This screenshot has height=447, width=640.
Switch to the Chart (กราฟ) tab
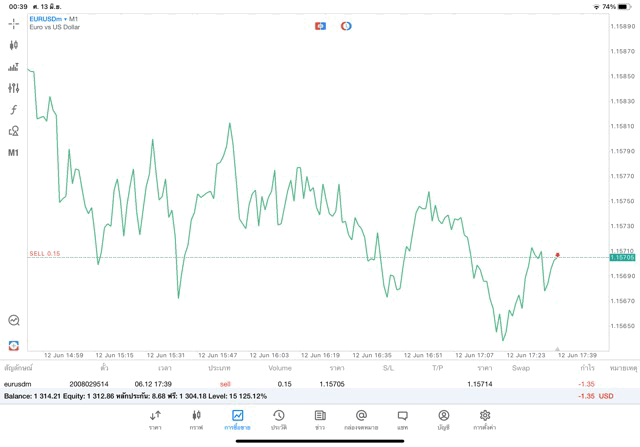click(x=196, y=419)
